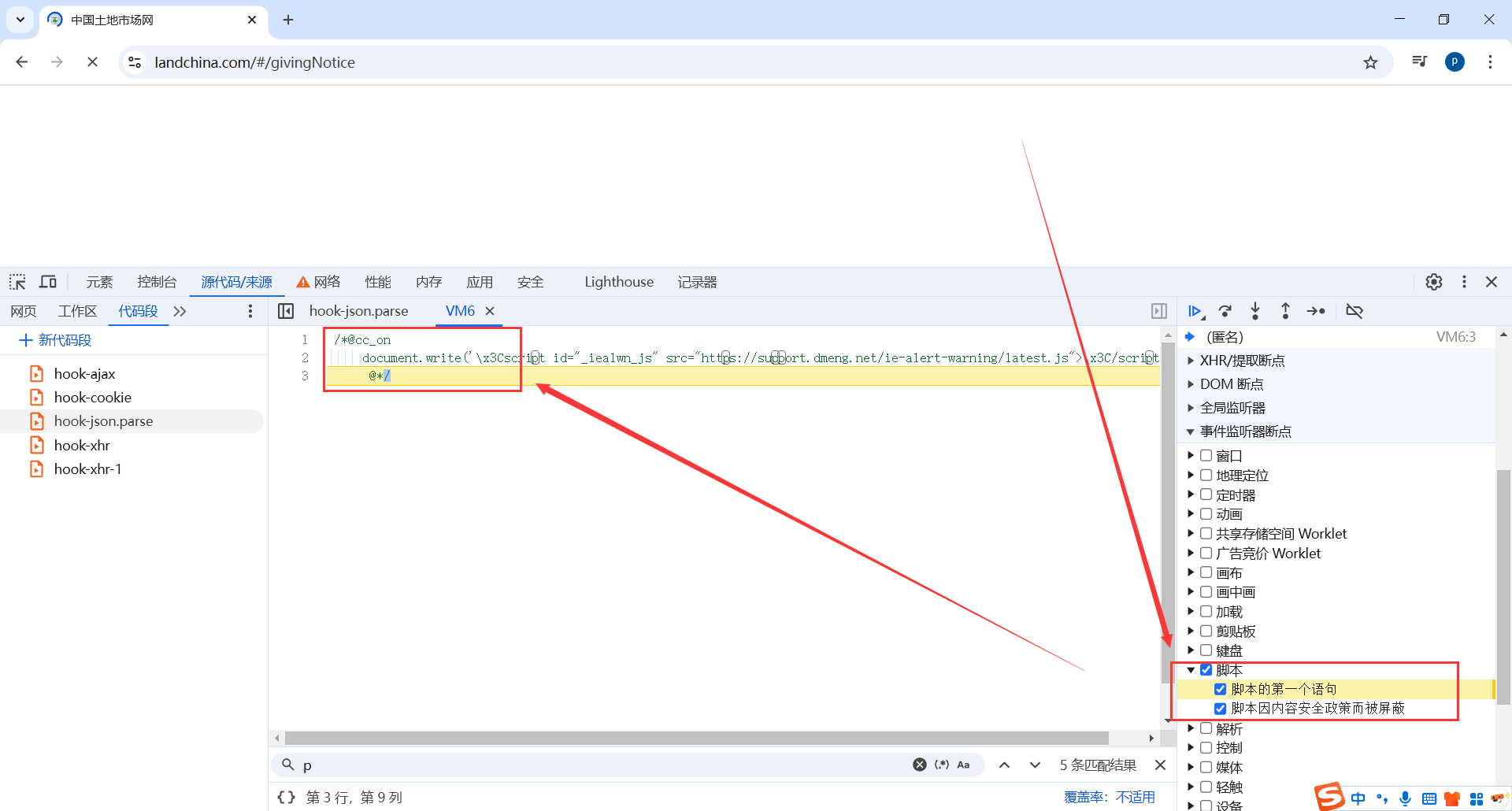1512x811 pixels.
Task: Enable the 定时器 event breakpoint checkbox
Action: (x=1206, y=494)
